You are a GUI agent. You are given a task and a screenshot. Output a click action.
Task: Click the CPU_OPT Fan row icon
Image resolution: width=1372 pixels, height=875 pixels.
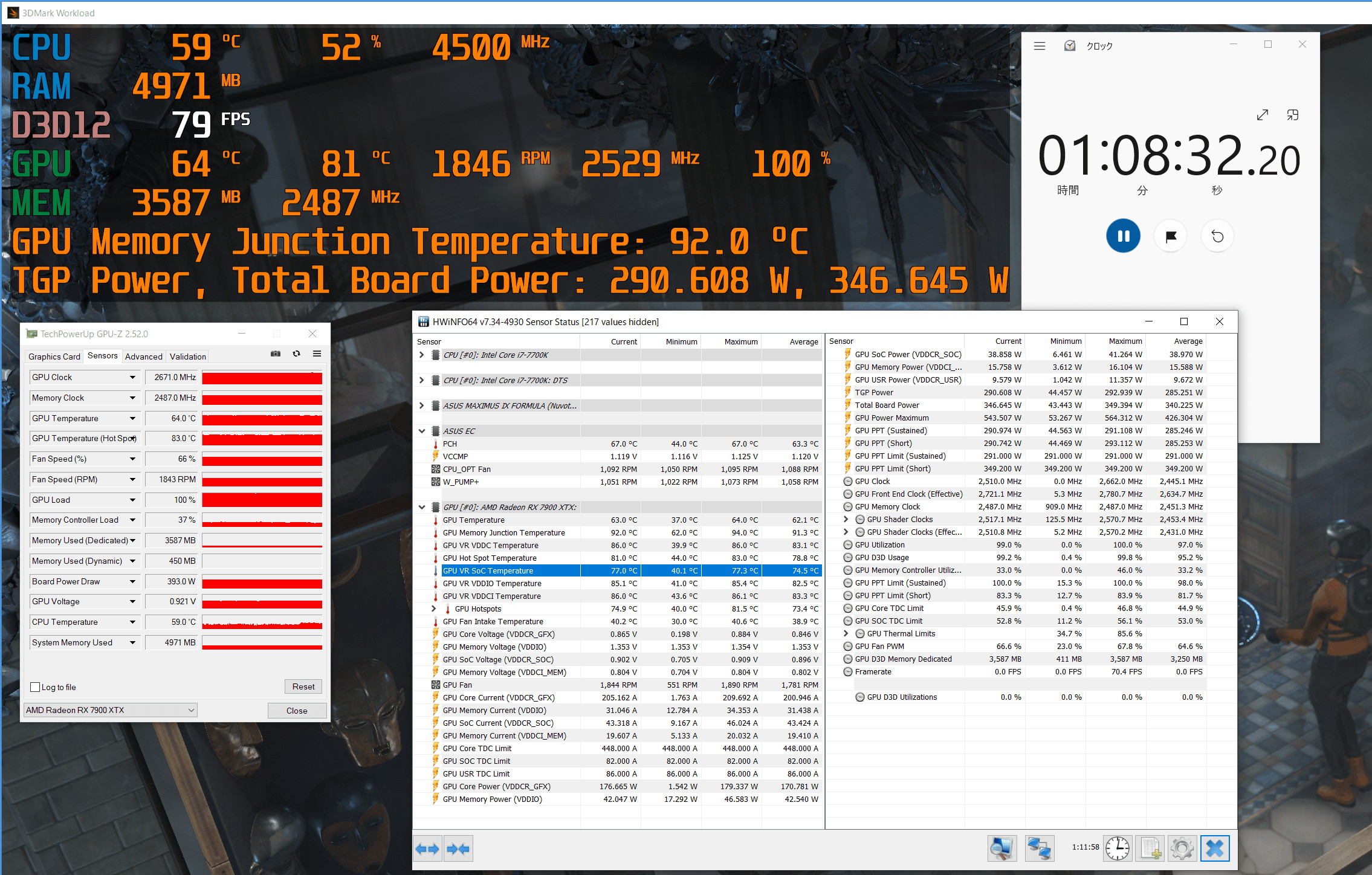pyautogui.click(x=436, y=469)
